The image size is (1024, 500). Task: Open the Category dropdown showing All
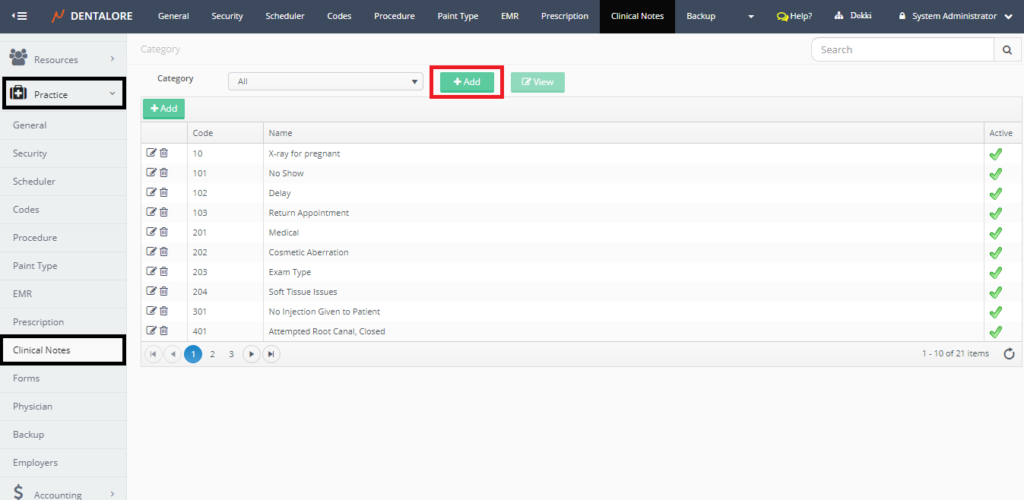pos(325,82)
